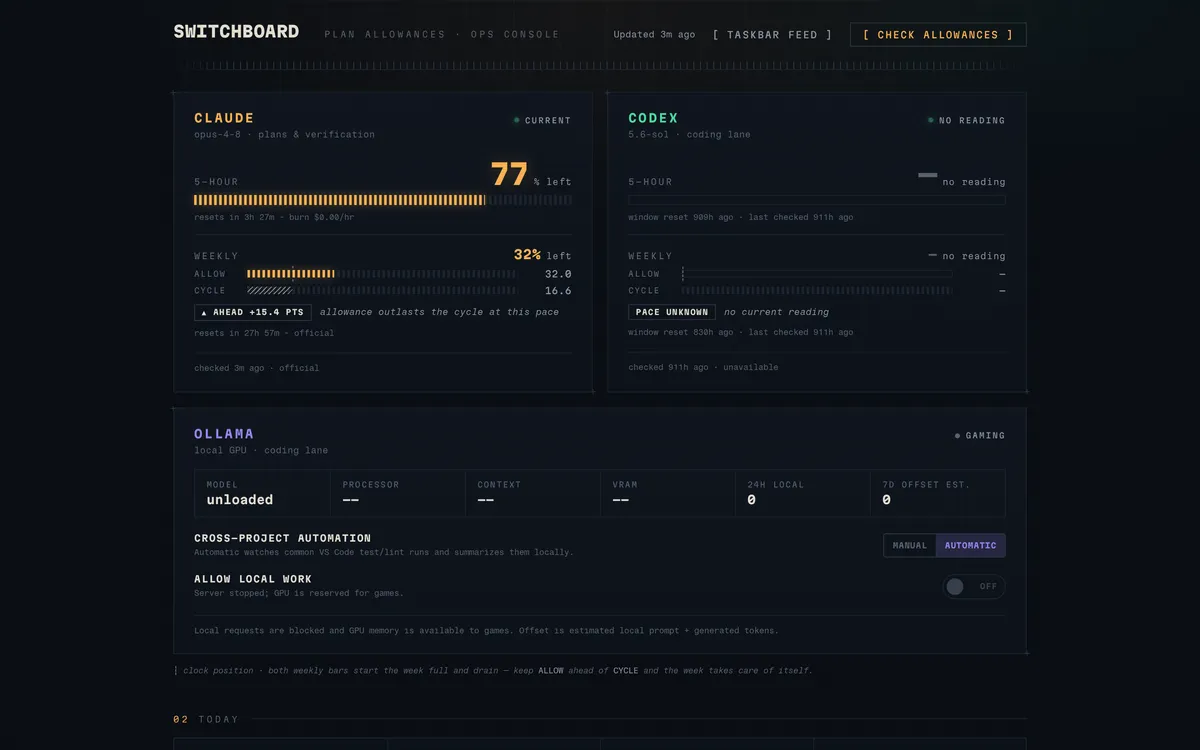The width and height of the screenshot is (1200, 750).
Task: Click the green CURRENT status dot
Action: 517,120
